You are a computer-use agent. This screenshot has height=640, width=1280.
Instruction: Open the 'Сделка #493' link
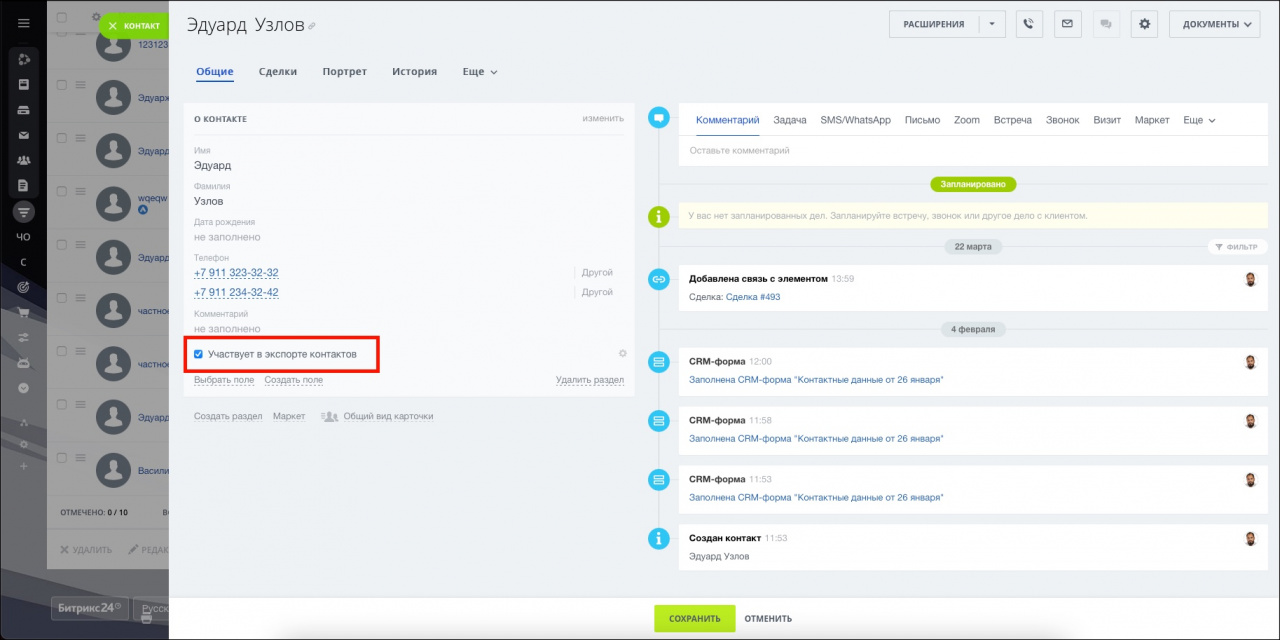[x=752, y=297]
